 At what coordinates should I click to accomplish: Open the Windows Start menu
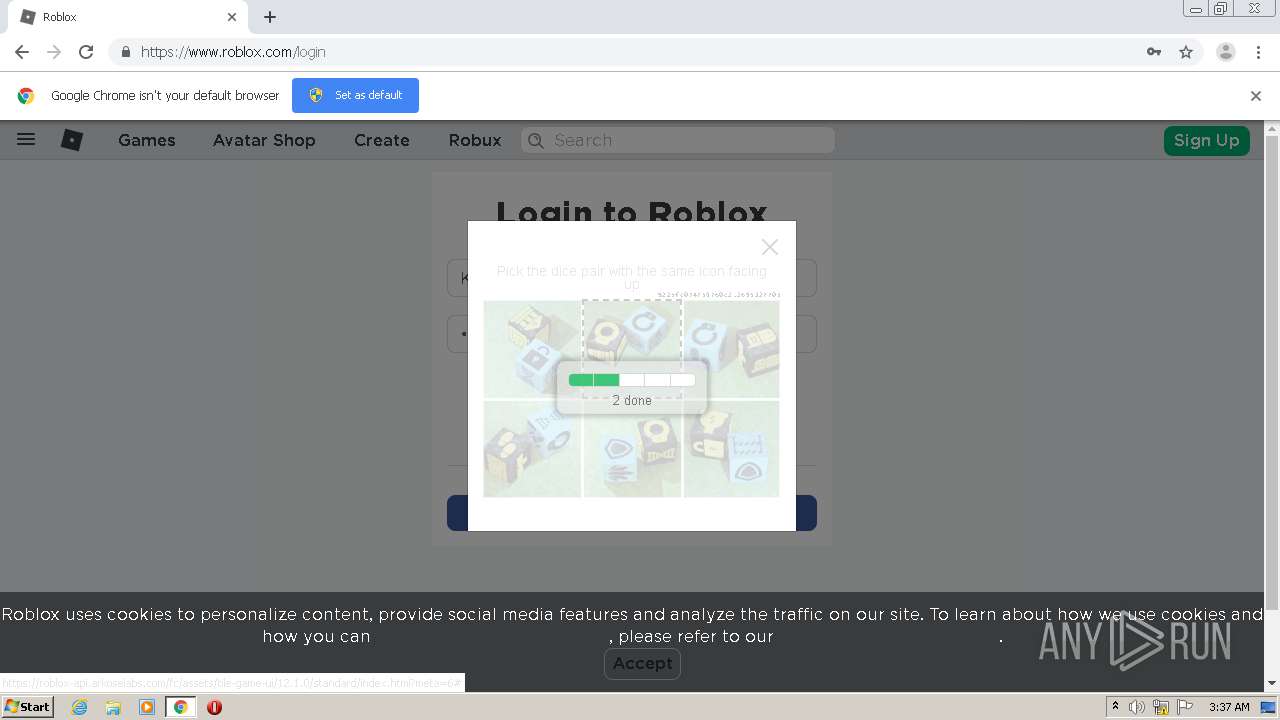[27, 706]
